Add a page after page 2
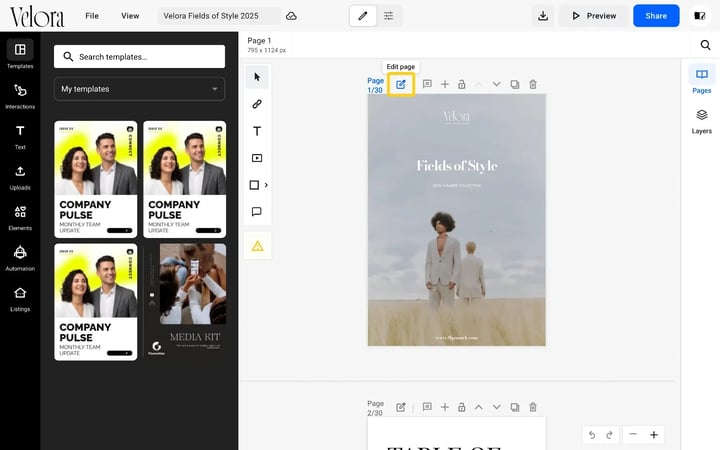 pyautogui.click(x=444, y=407)
